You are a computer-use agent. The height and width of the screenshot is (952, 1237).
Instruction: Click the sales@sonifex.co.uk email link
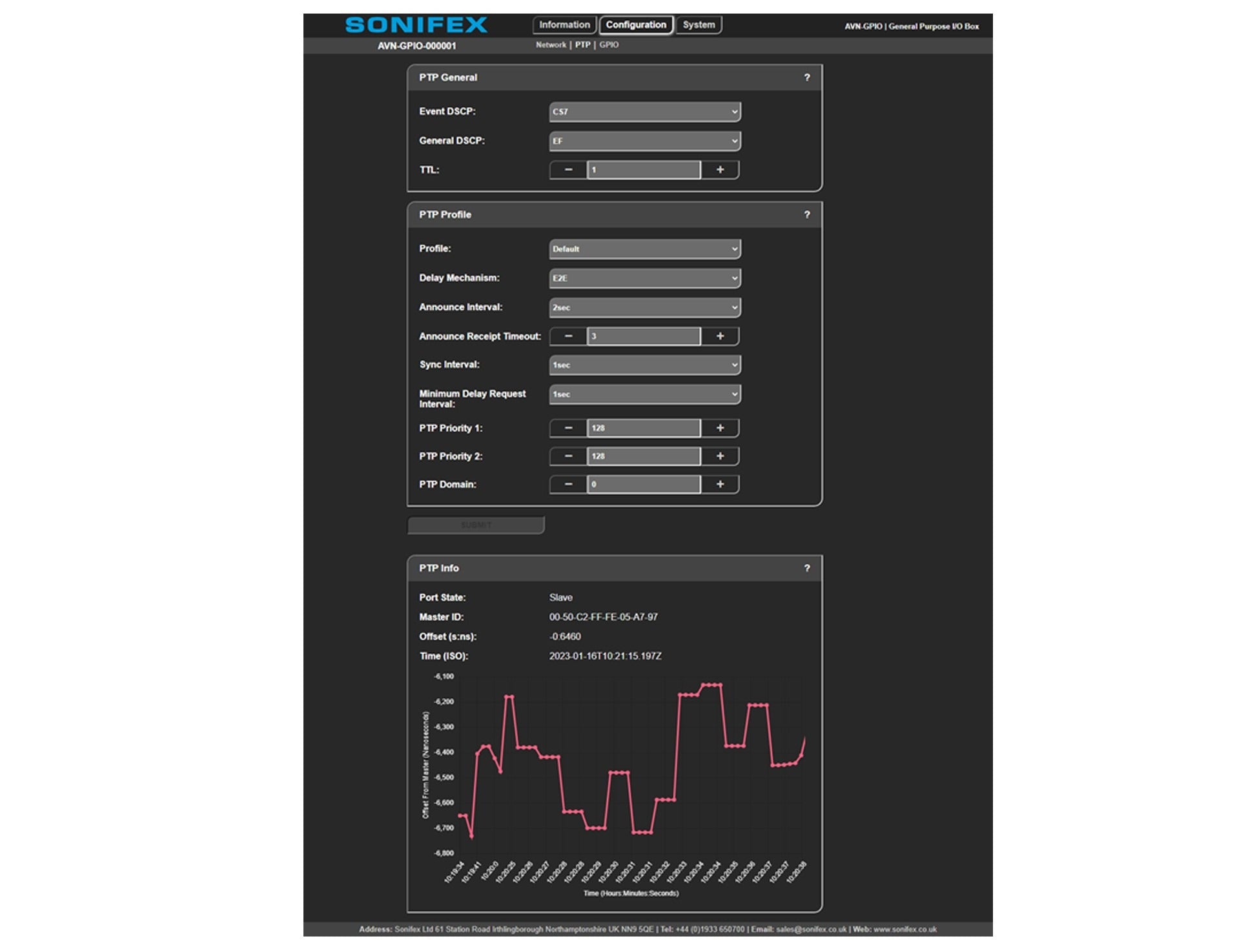coord(811,929)
